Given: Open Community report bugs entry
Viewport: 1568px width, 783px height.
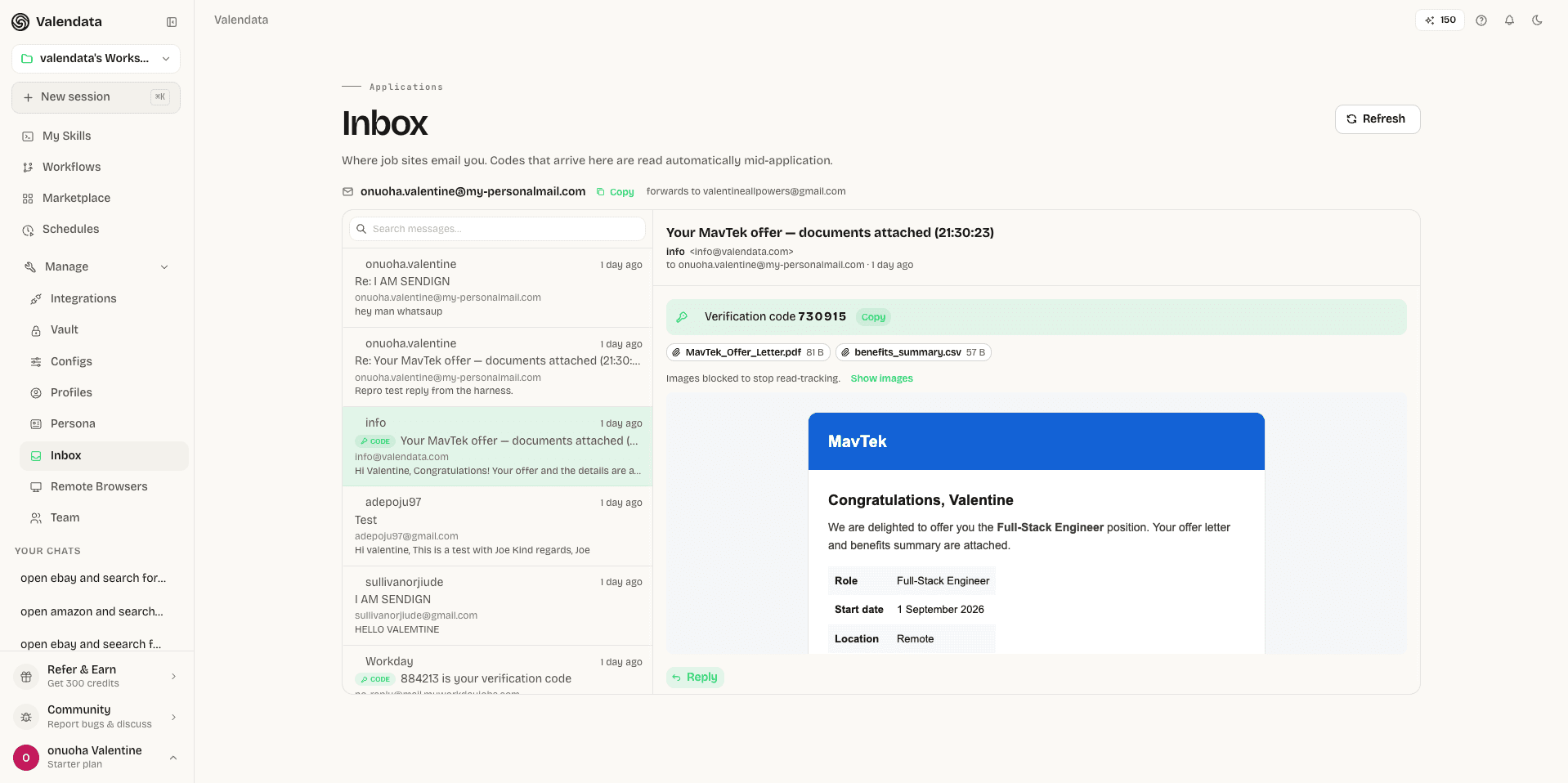Looking at the screenshot, I should point(96,717).
